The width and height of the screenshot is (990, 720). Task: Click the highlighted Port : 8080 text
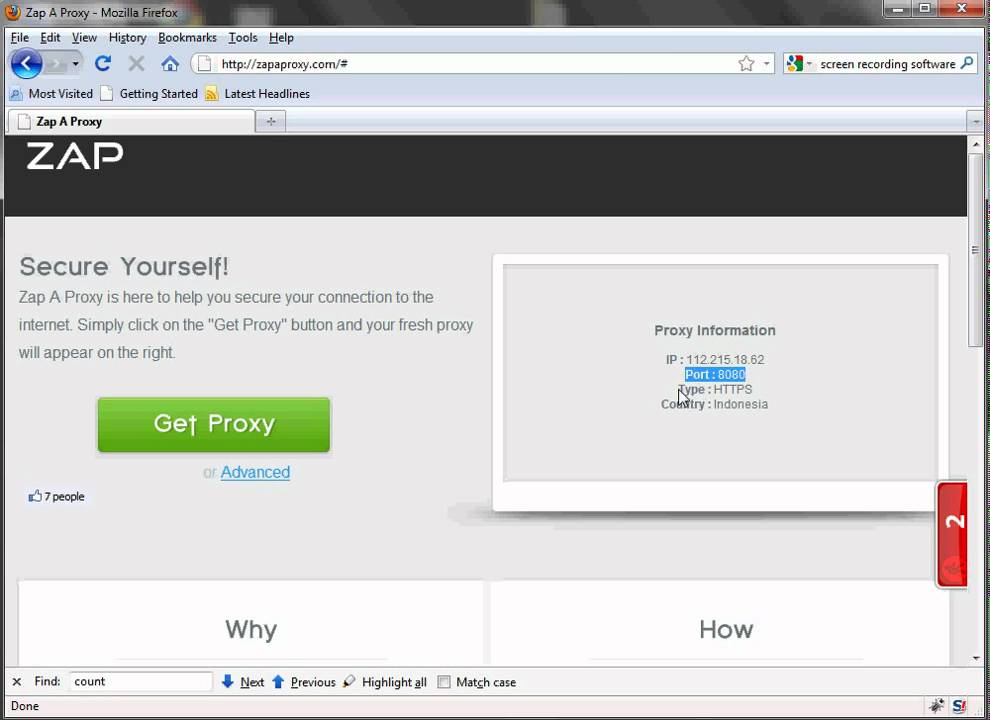[715, 375]
